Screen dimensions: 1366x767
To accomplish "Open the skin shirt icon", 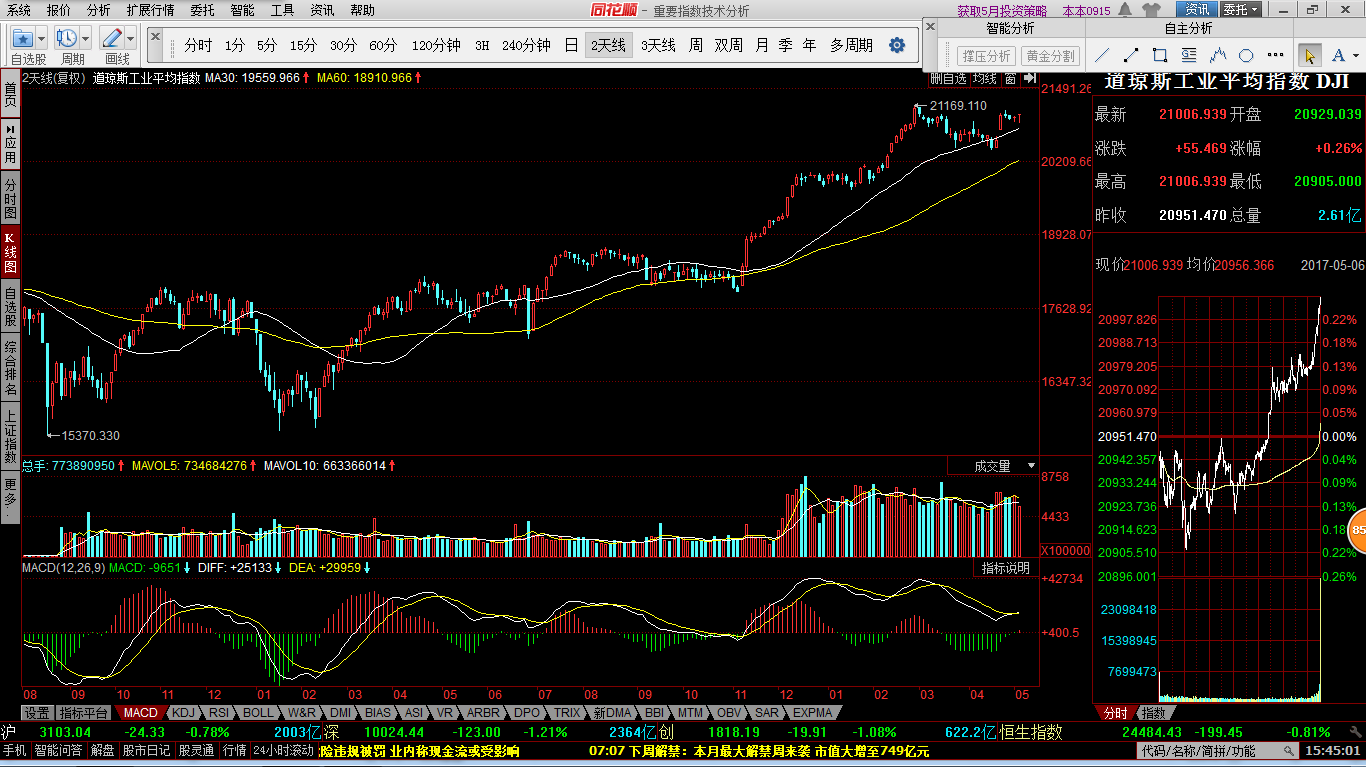I will [1150, 10].
